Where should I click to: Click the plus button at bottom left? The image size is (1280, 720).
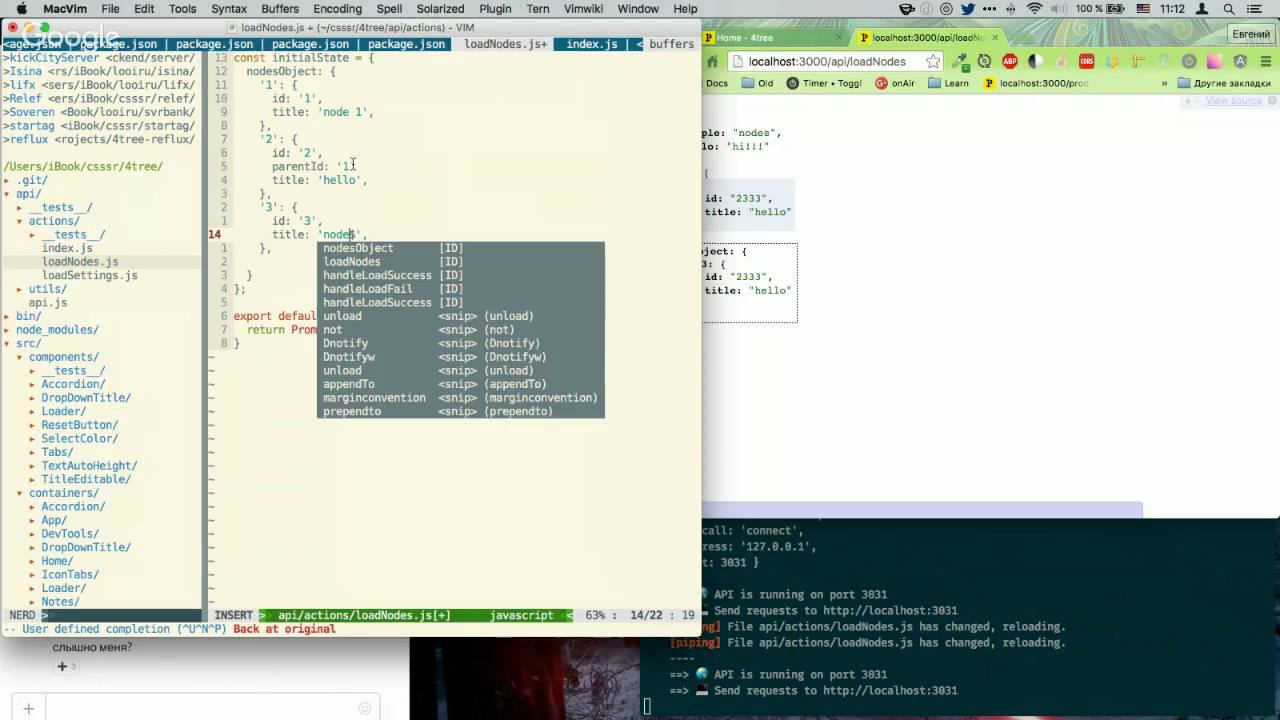click(28, 708)
